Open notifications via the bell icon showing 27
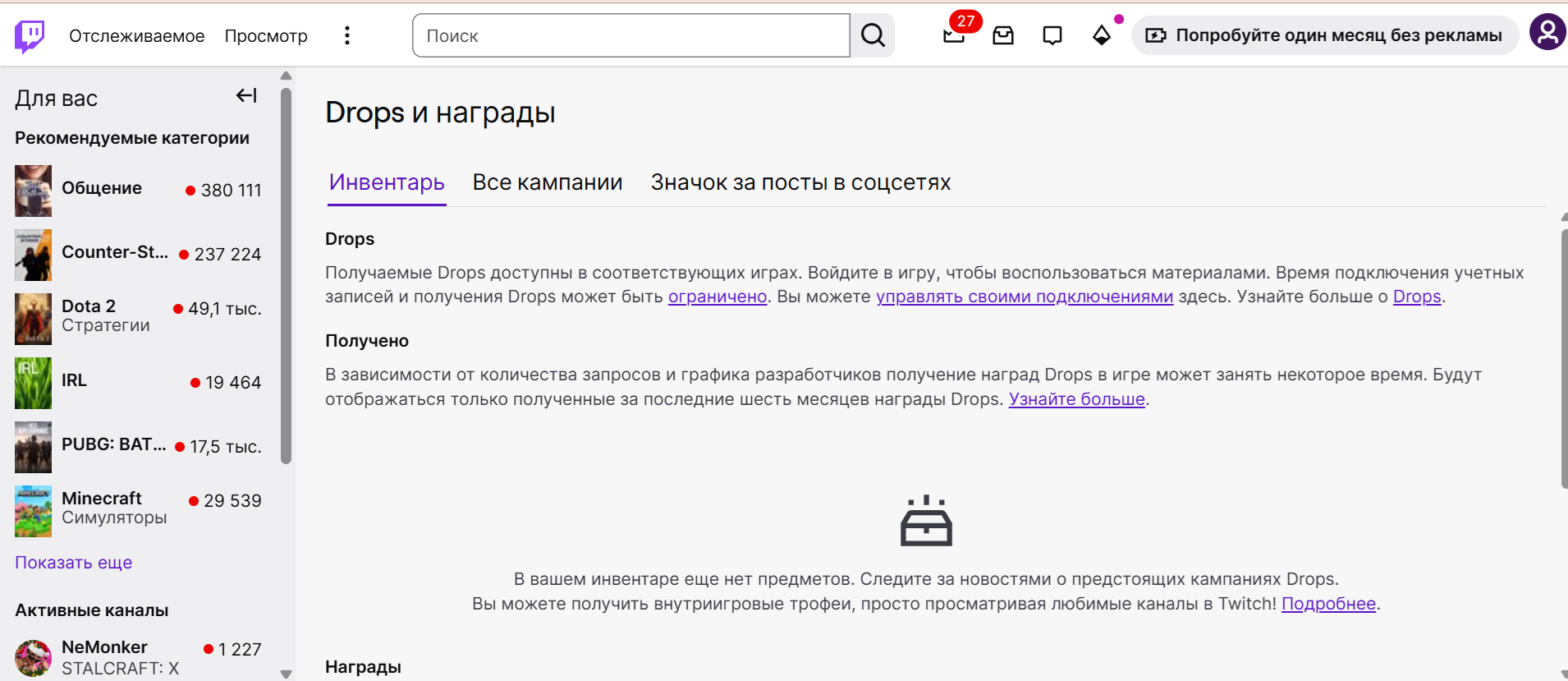Image resolution: width=1568 pixels, height=681 pixels. (955, 35)
